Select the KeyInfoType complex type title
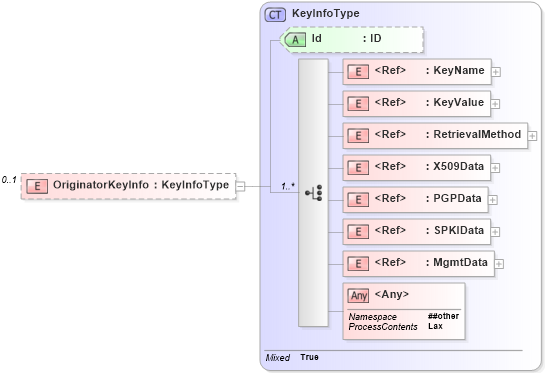This screenshot has width=545, height=373. click(326, 14)
